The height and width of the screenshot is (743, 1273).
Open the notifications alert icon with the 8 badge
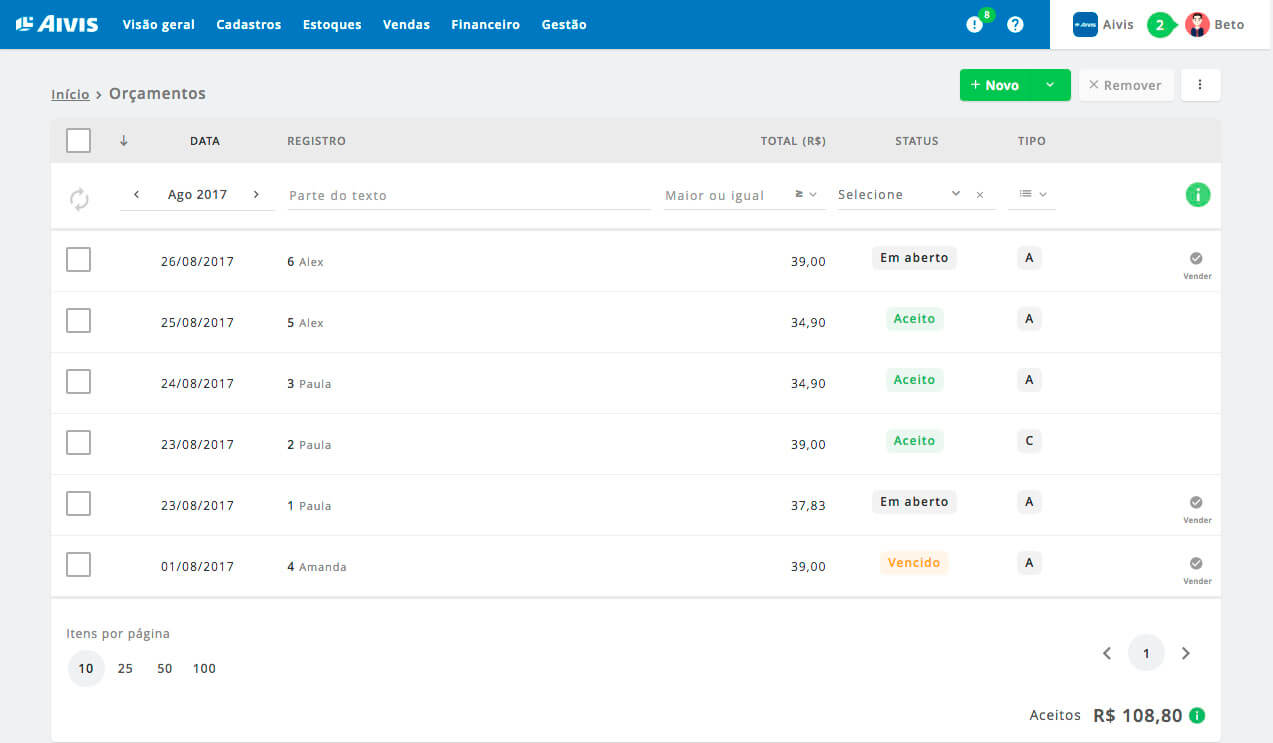(x=975, y=24)
